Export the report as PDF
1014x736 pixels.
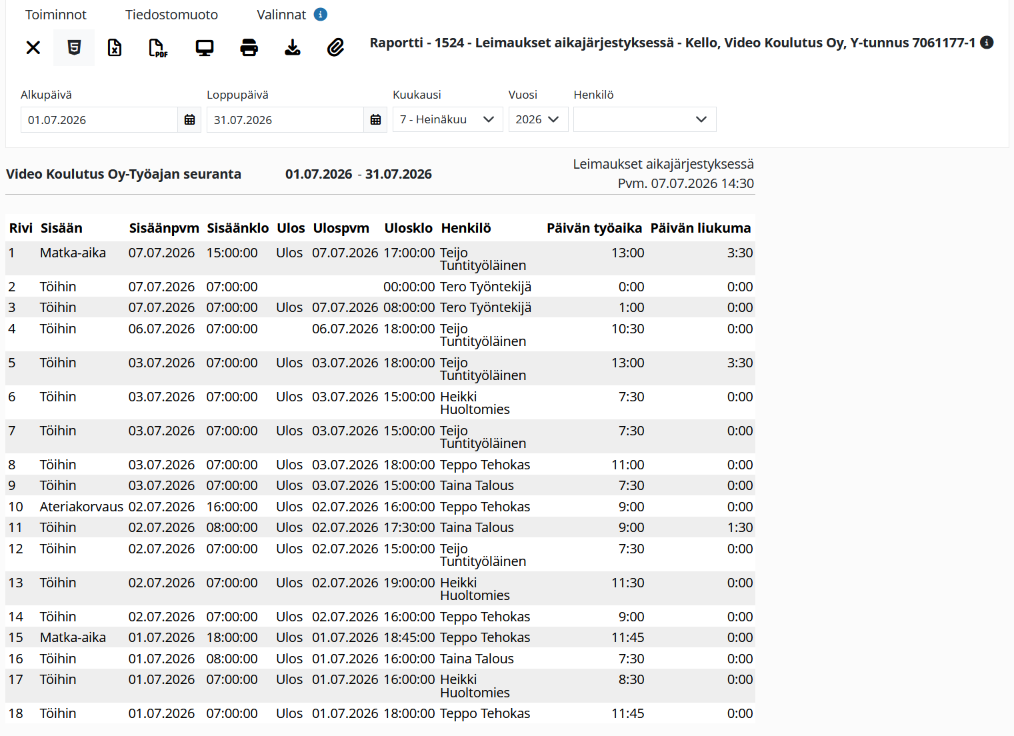158,48
